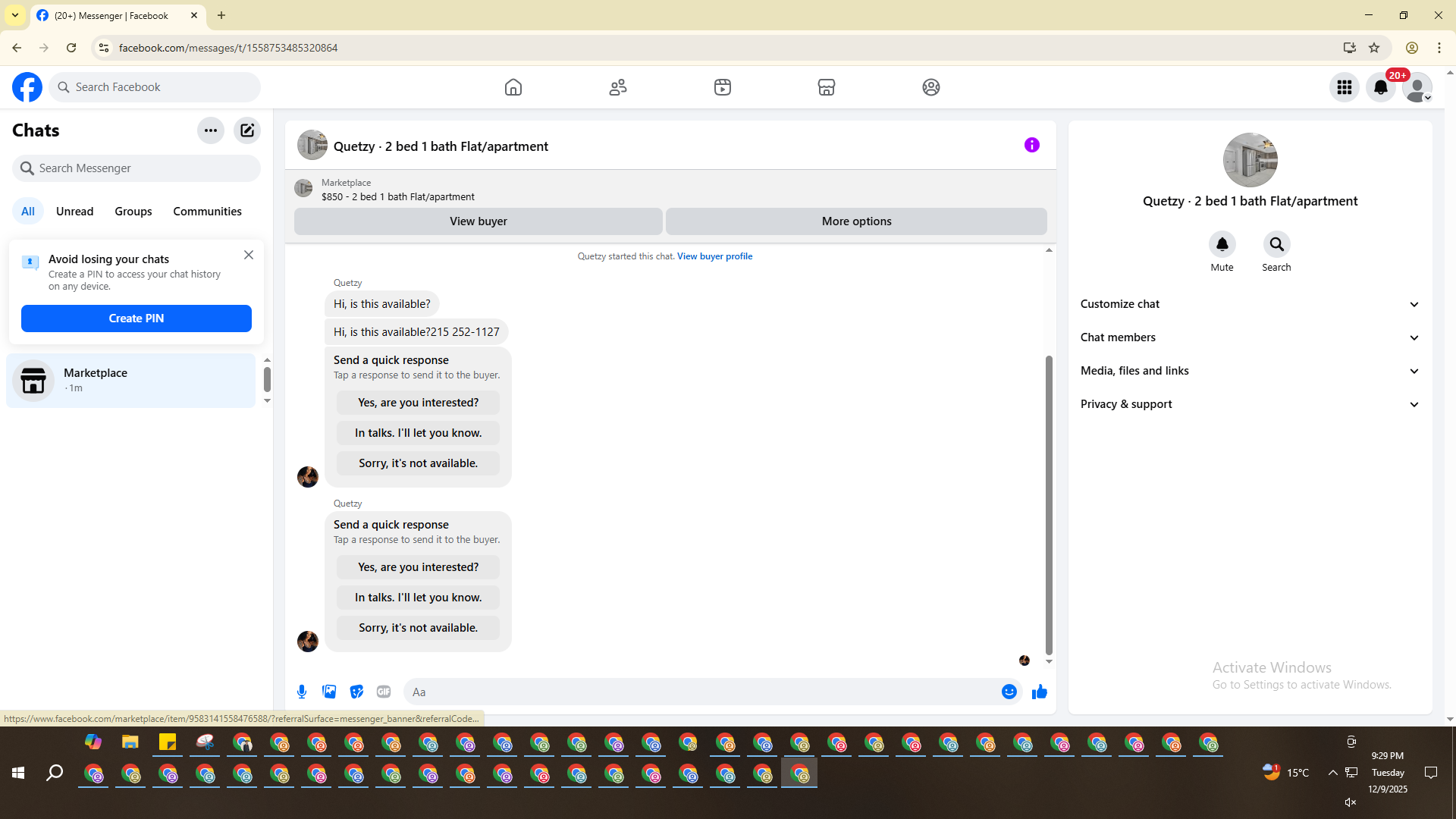Send a thumbs-up like
The width and height of the screenshot is (1456, 819).
coord(1039,692)
